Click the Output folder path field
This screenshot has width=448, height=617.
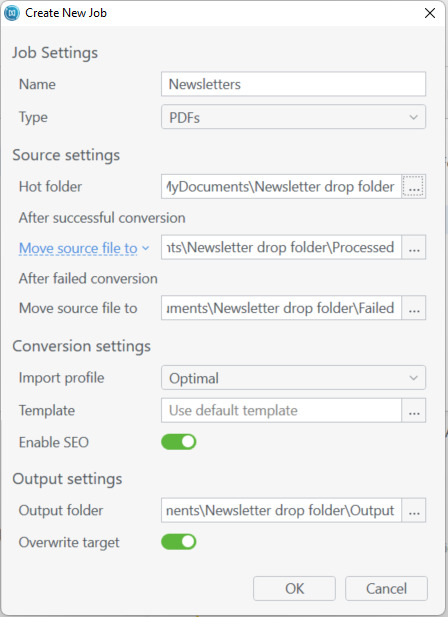tap(281, 510)
